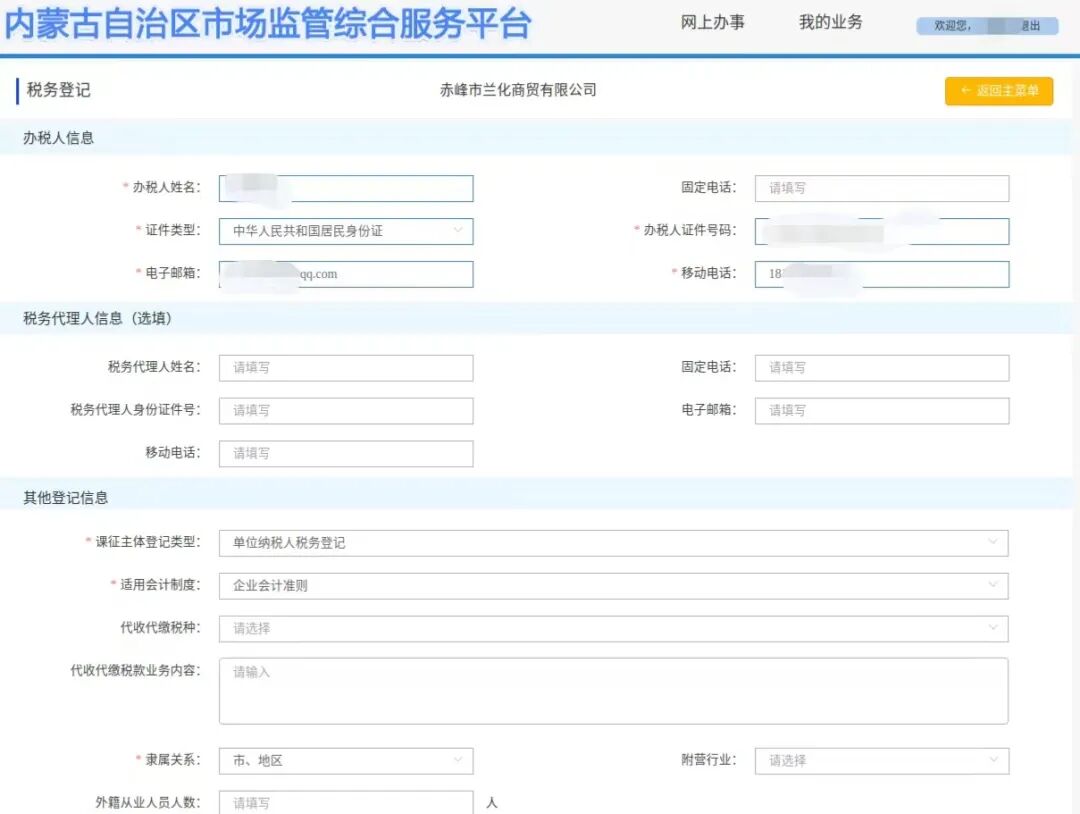Click the 固定电话 field under 办税人信息

pos(881,188)
